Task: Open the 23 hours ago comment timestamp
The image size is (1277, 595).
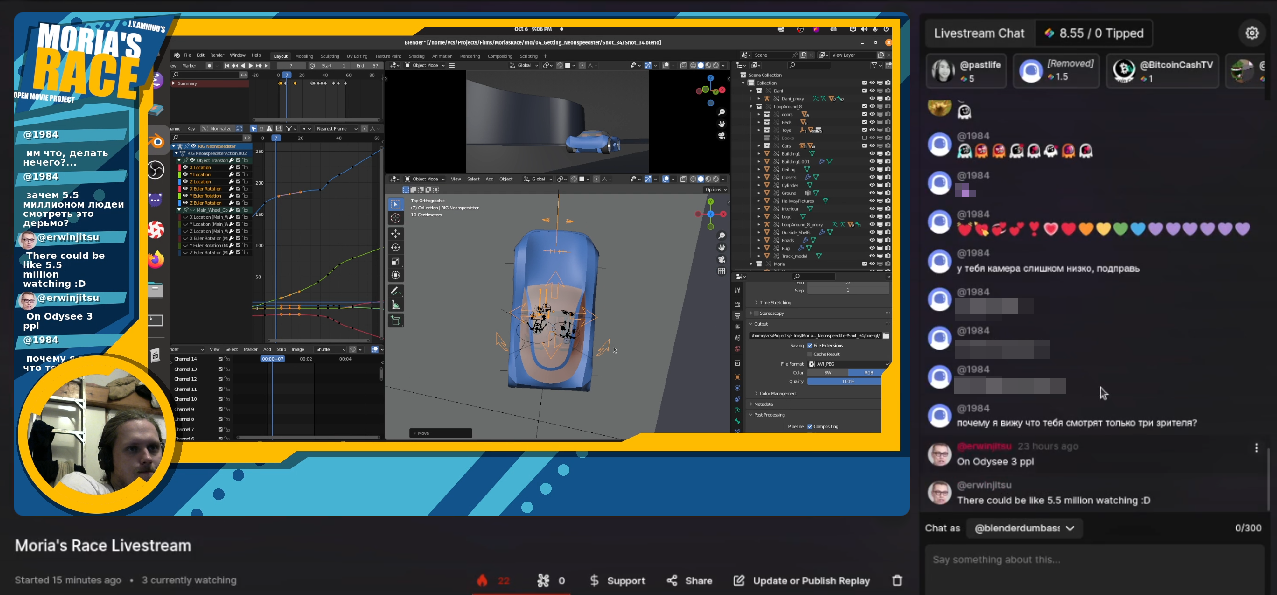Action: tap(1048, 446)
